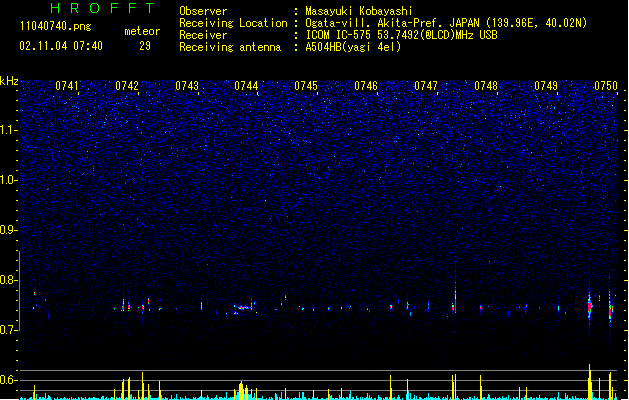This screenshot has width=629, height=400.
Task: Click the ICOM IC-575 53.7492 MHz receiver text
Action: point(401,35)
